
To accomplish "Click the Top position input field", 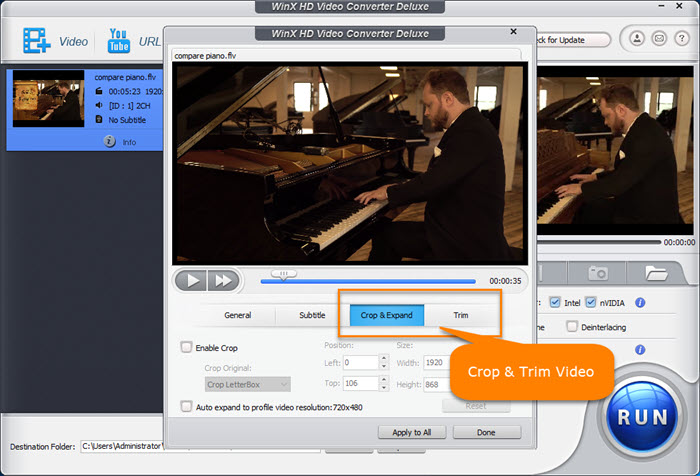I will pos(360,383).
